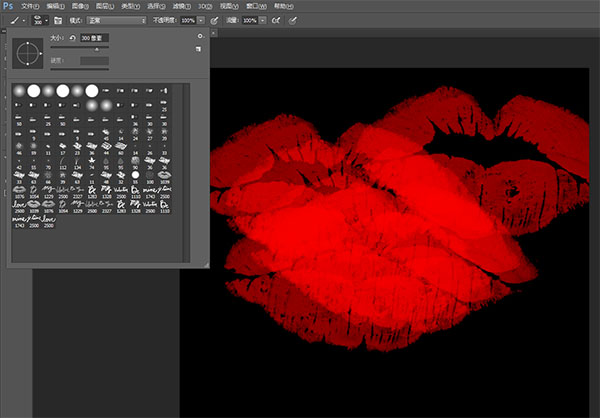Click the Ps application logo
This screenshot has height=418, width=600.
pyautogui.click(x=8, y=5)
